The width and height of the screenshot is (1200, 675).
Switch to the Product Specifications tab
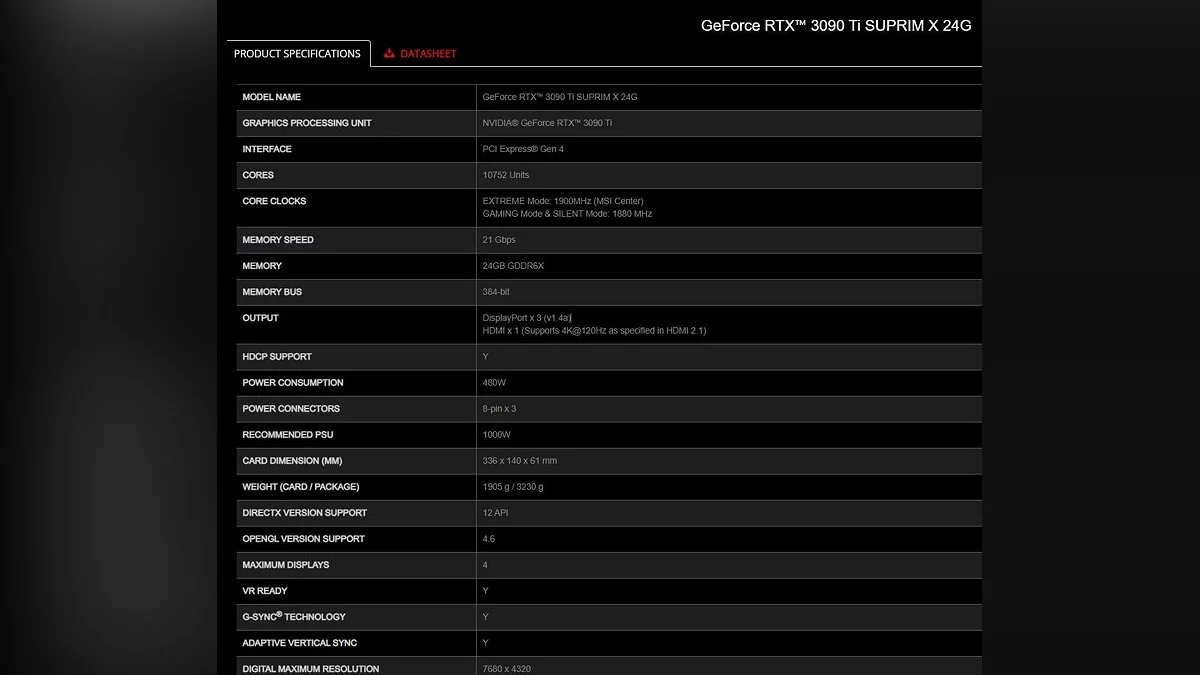coord(297,54)
